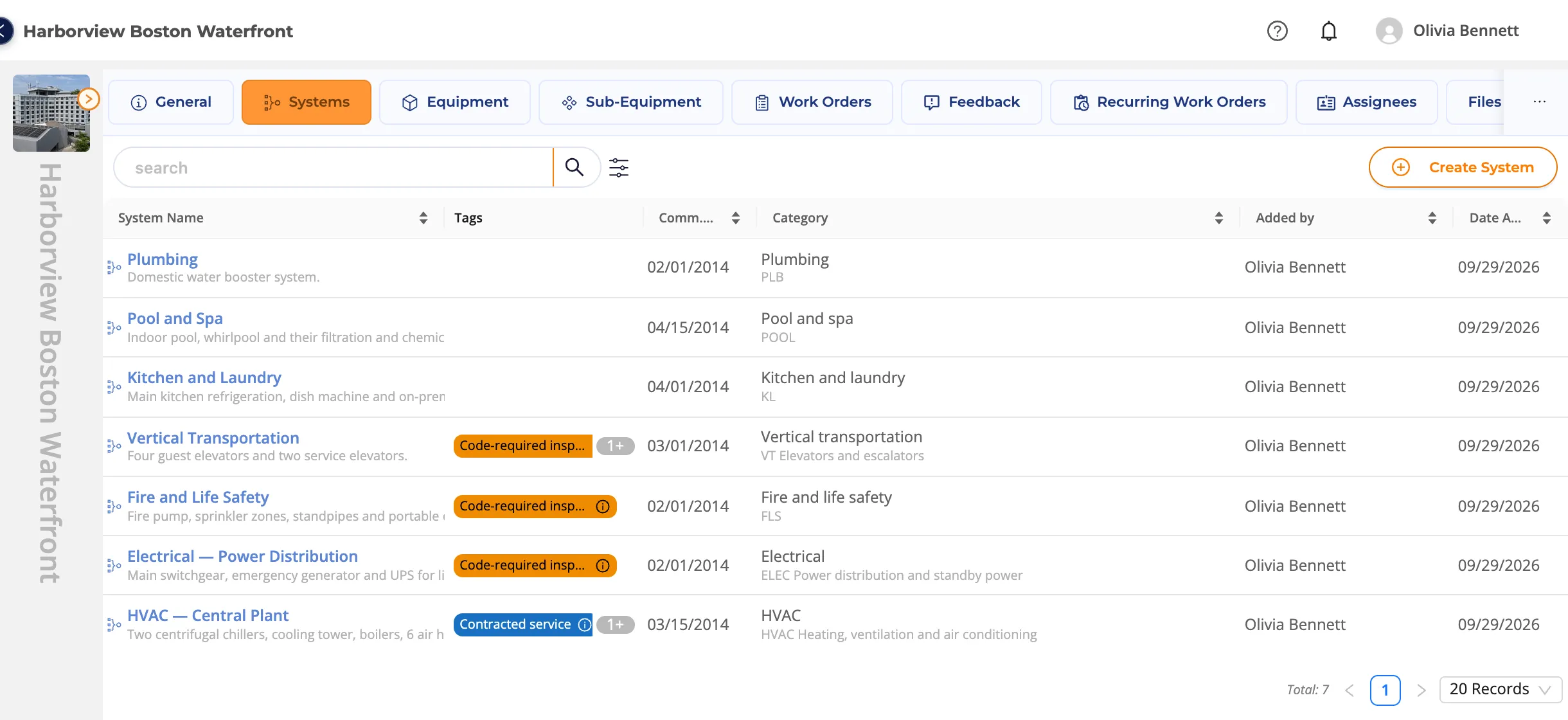1568x720 pixels.
Task: Go to the Feedback tab
Action: tap(972, 102)
